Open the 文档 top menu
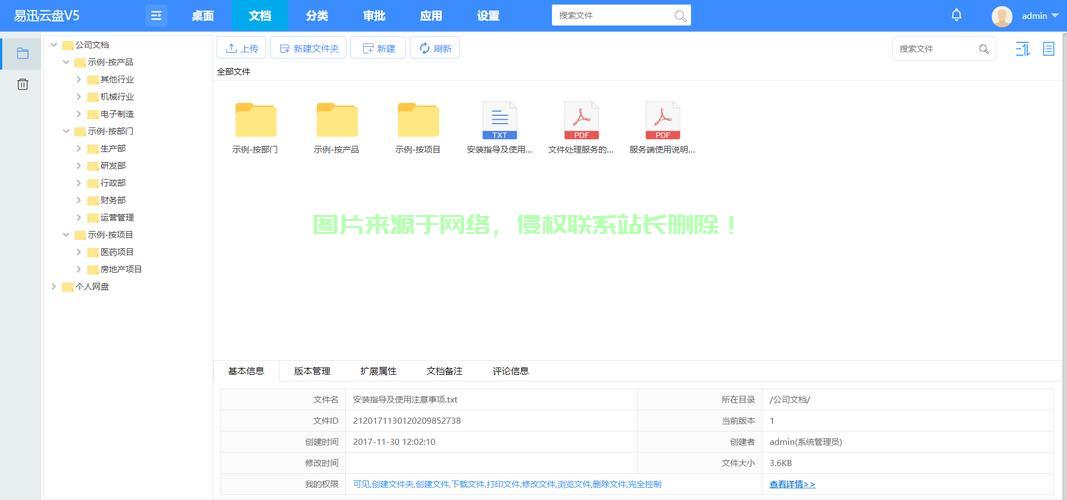The image size is (1067, 500). [260, 16]
